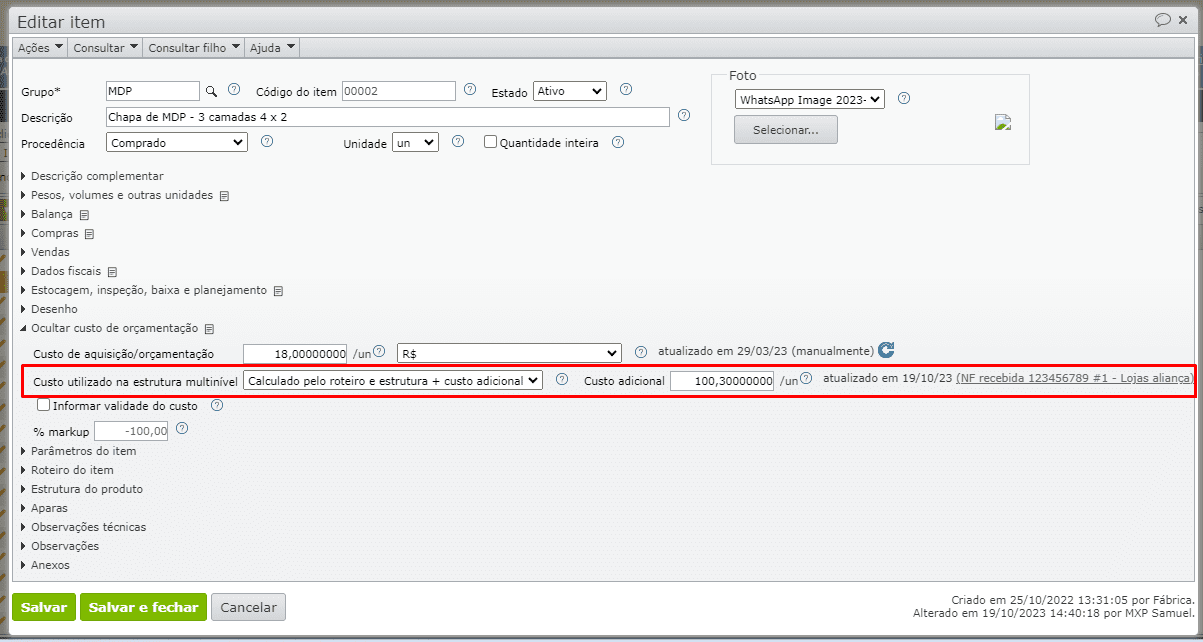1203x642 pixels.
Task: Click the Grupo input field
Action: pyautogui.click(x=153, y=91)
